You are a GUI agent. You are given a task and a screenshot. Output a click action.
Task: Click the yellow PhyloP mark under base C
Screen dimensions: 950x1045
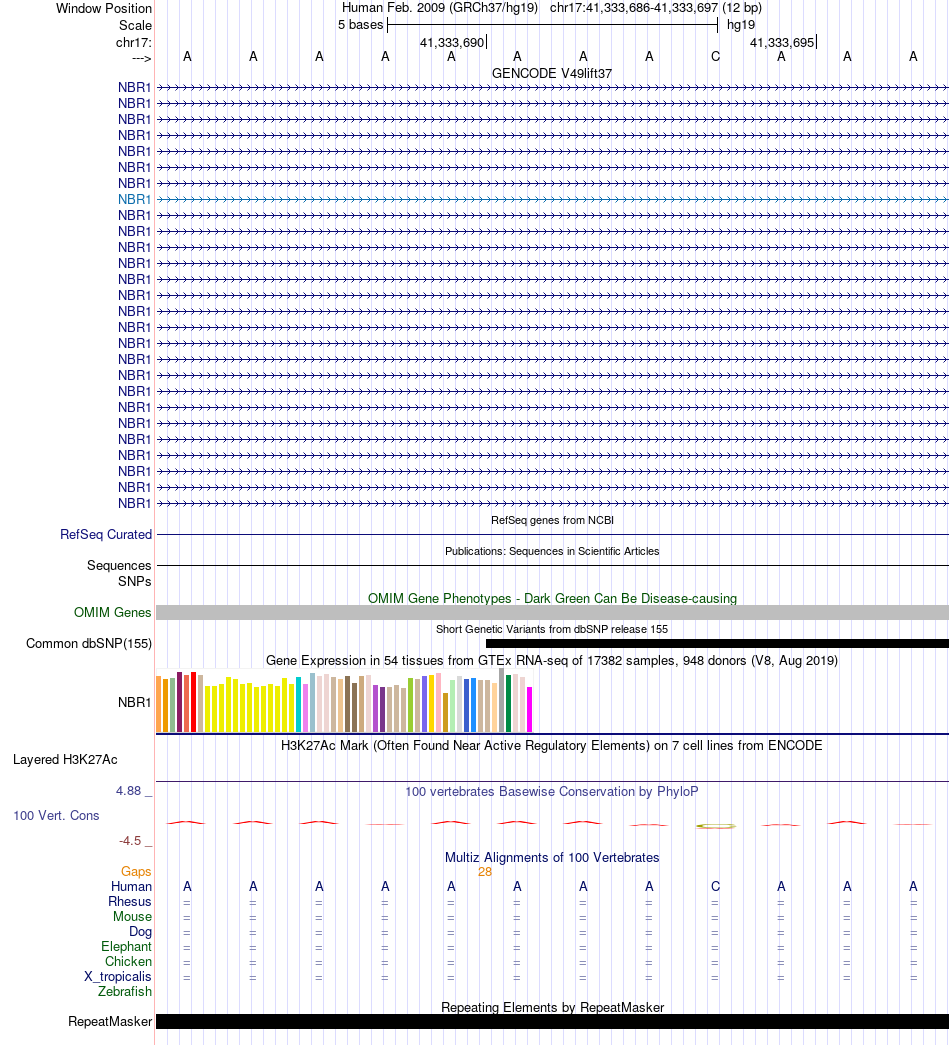(x=715, y=826)
